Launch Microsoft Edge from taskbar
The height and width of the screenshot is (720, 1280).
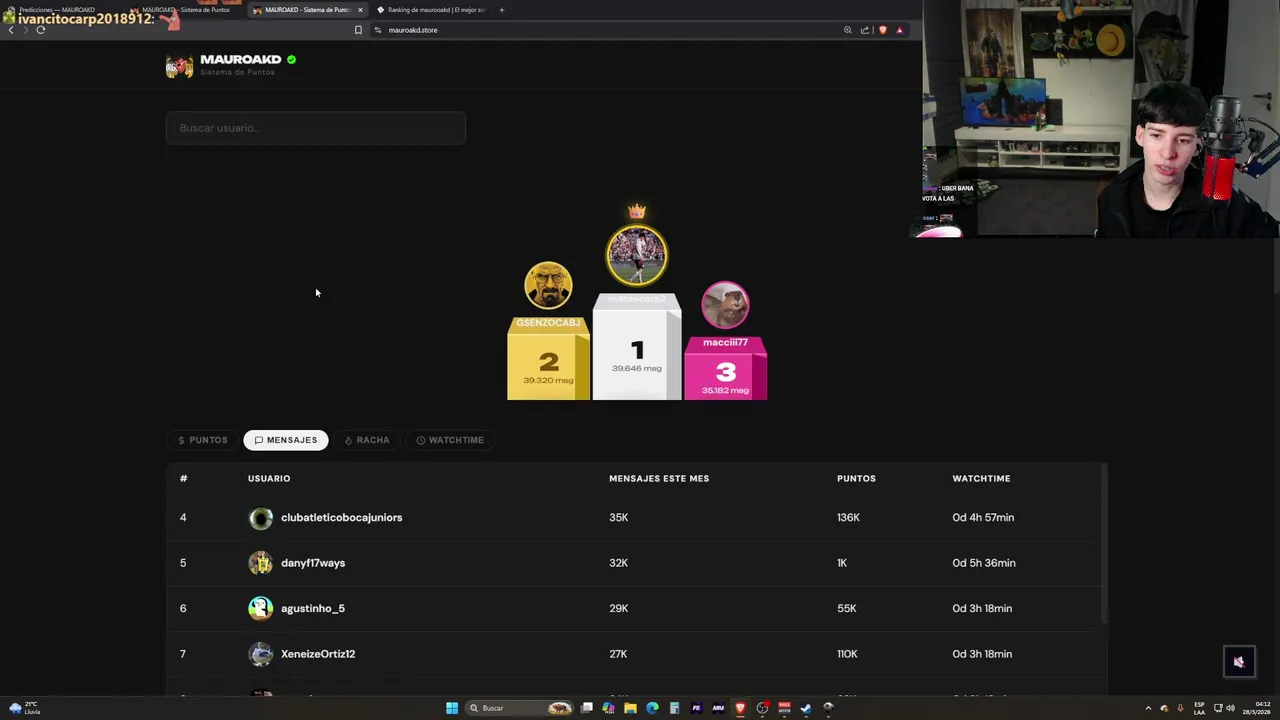point(652,708)
